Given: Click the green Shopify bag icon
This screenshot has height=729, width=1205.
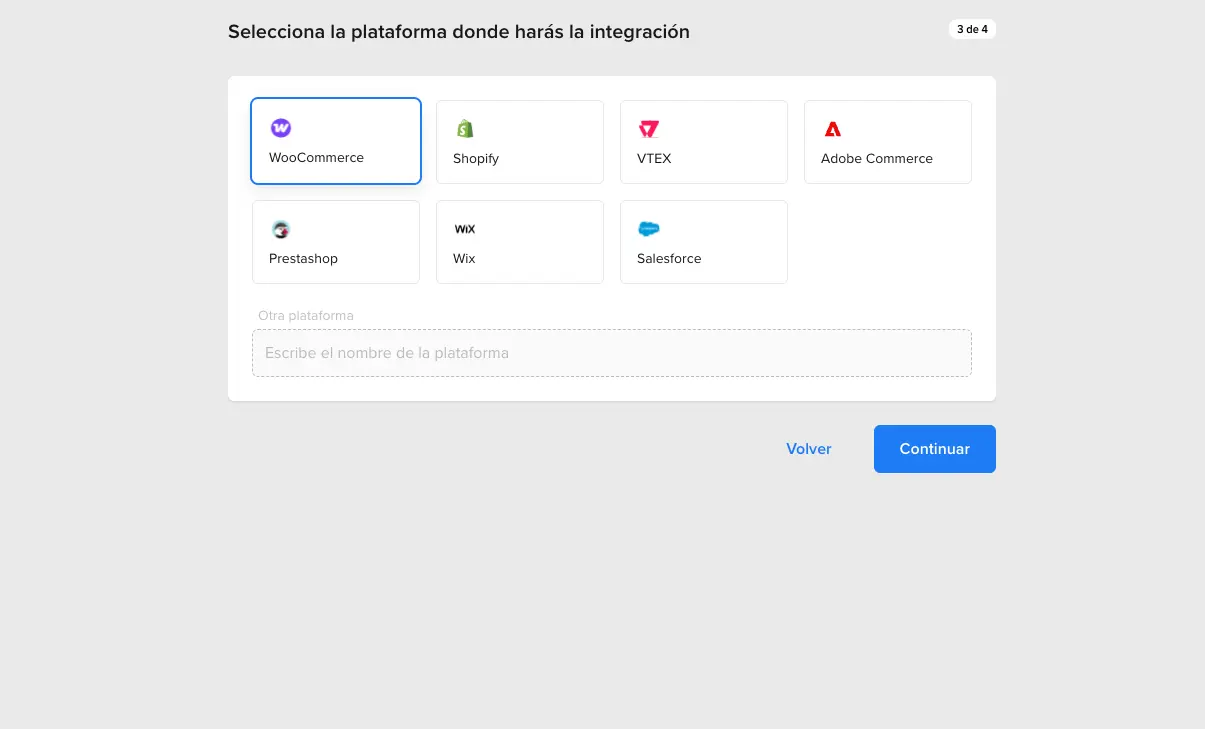Looking at the screenshot, I should 465,129.
